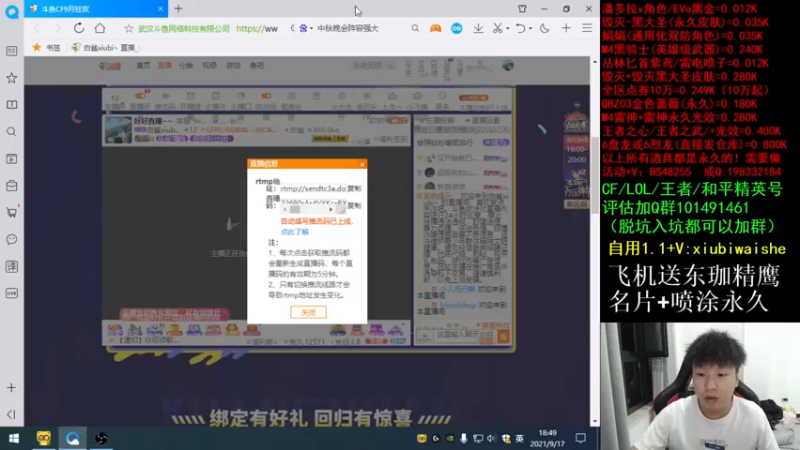Screen dimensions: 800x450
Task: Add a sidebar app with plus
Action: (11, 388)
